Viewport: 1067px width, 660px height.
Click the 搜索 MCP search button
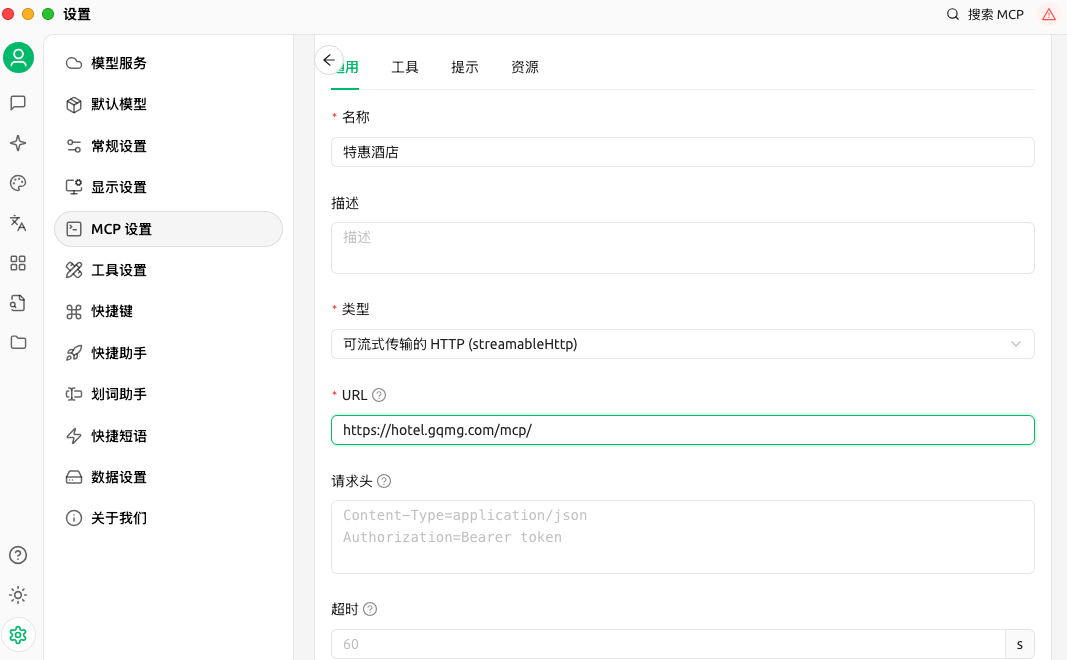(x=986, y=15)
